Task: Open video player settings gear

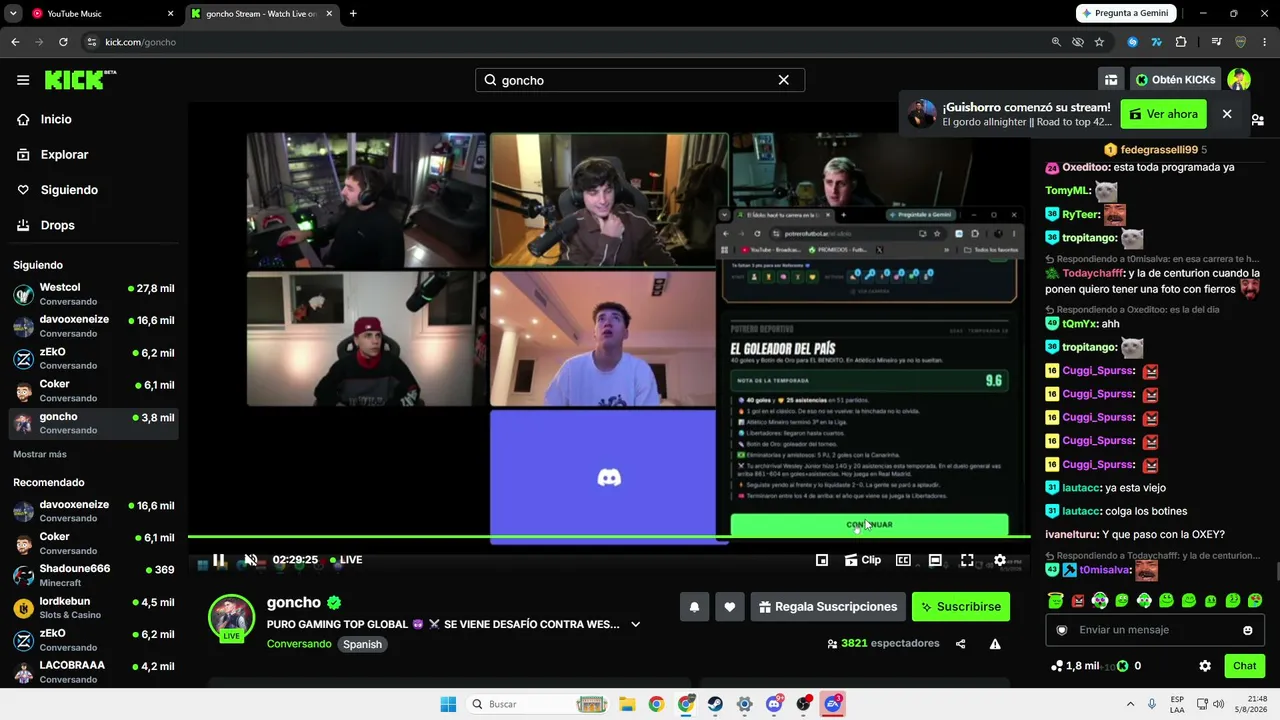Action: click(999, 560)
